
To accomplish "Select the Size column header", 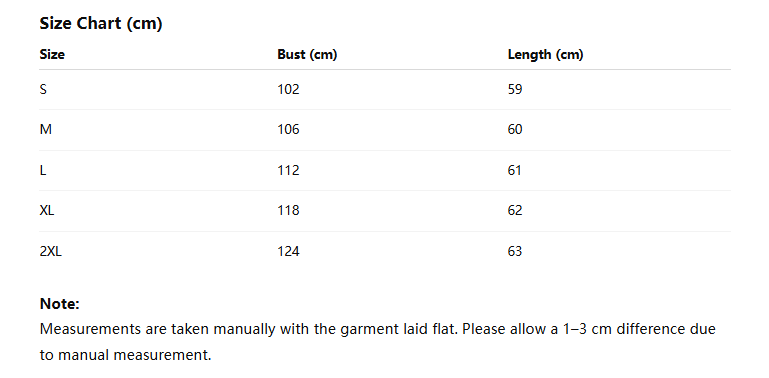I will (x=52, y=54).
